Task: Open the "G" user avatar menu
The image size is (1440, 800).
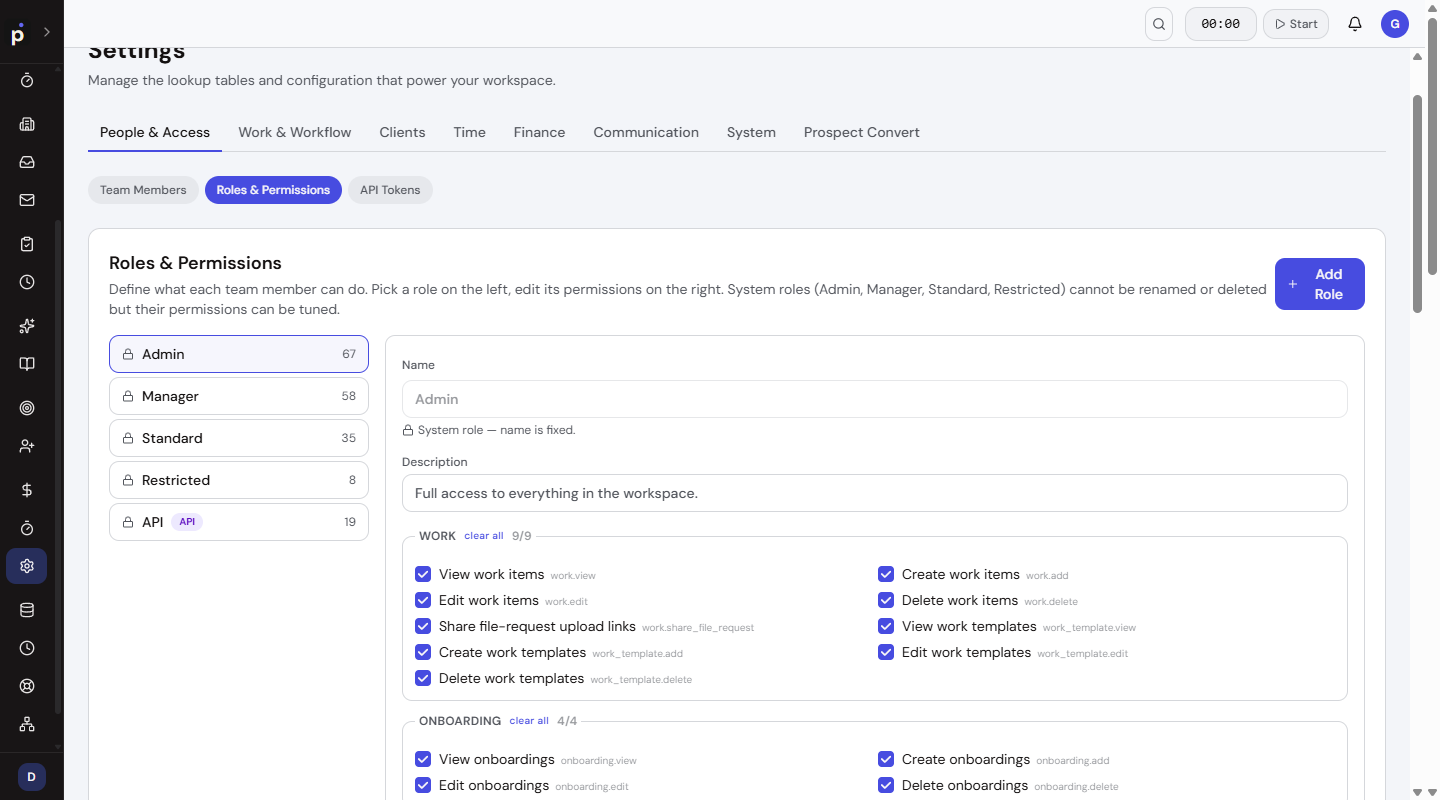Action: point(1395,24)
